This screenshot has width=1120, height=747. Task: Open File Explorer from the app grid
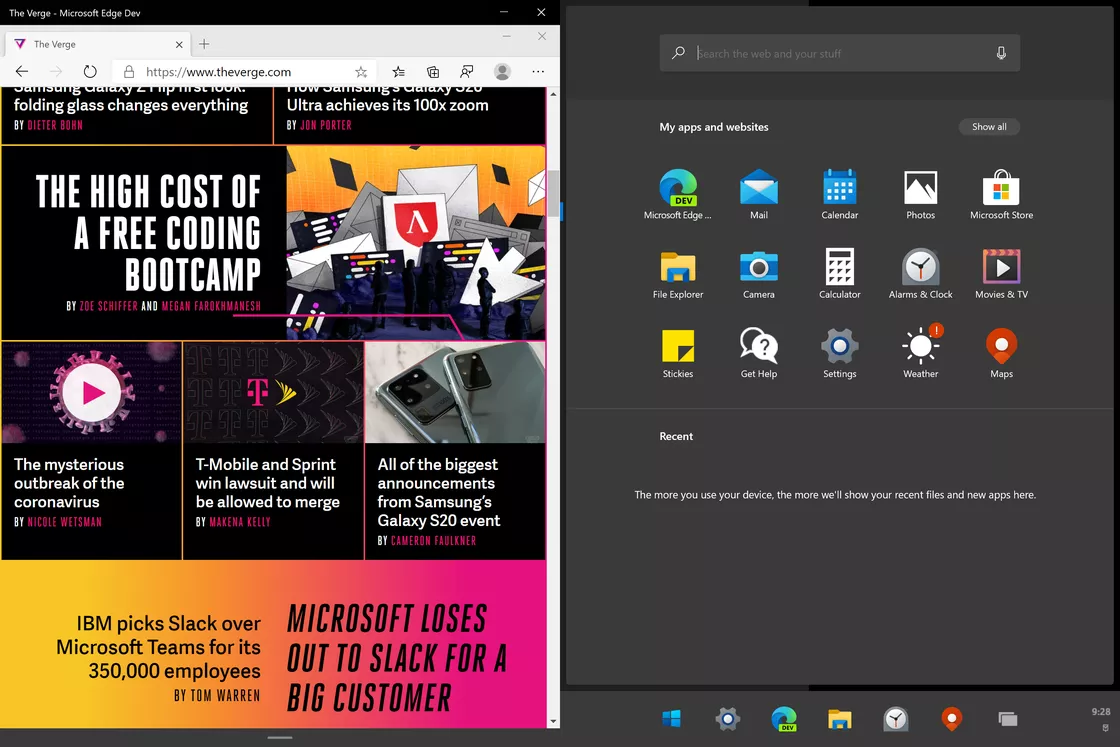click(x=678, y=274)
